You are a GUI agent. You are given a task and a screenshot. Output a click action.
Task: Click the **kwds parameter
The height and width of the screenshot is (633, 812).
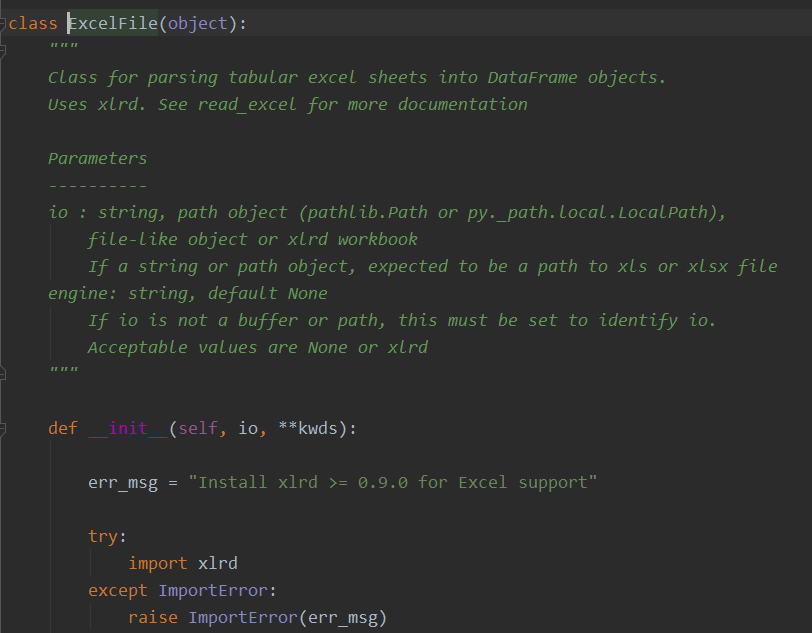click(x=308, y=428)
